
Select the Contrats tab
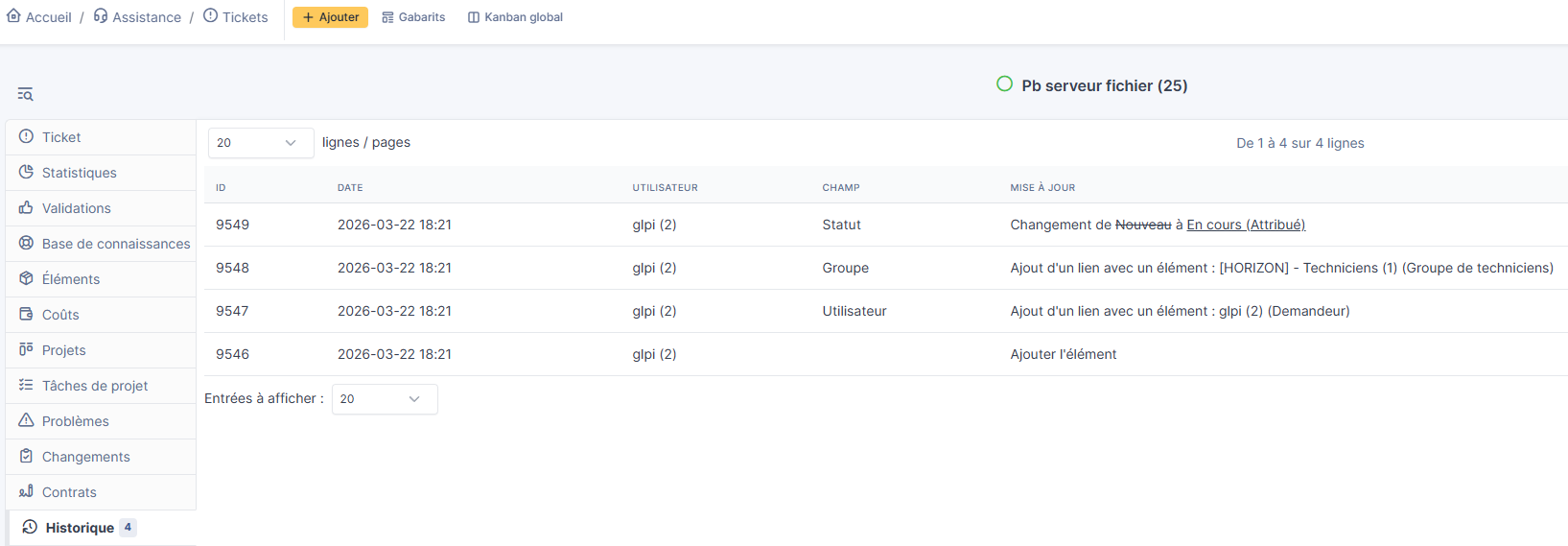click(69, 492)
